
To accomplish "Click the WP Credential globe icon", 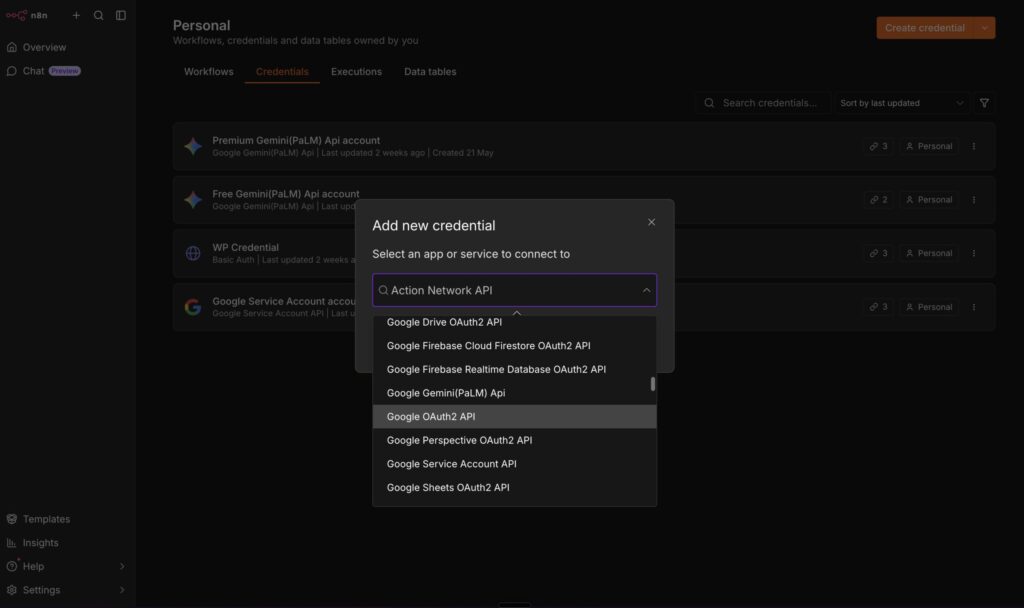I will point(193,253).
